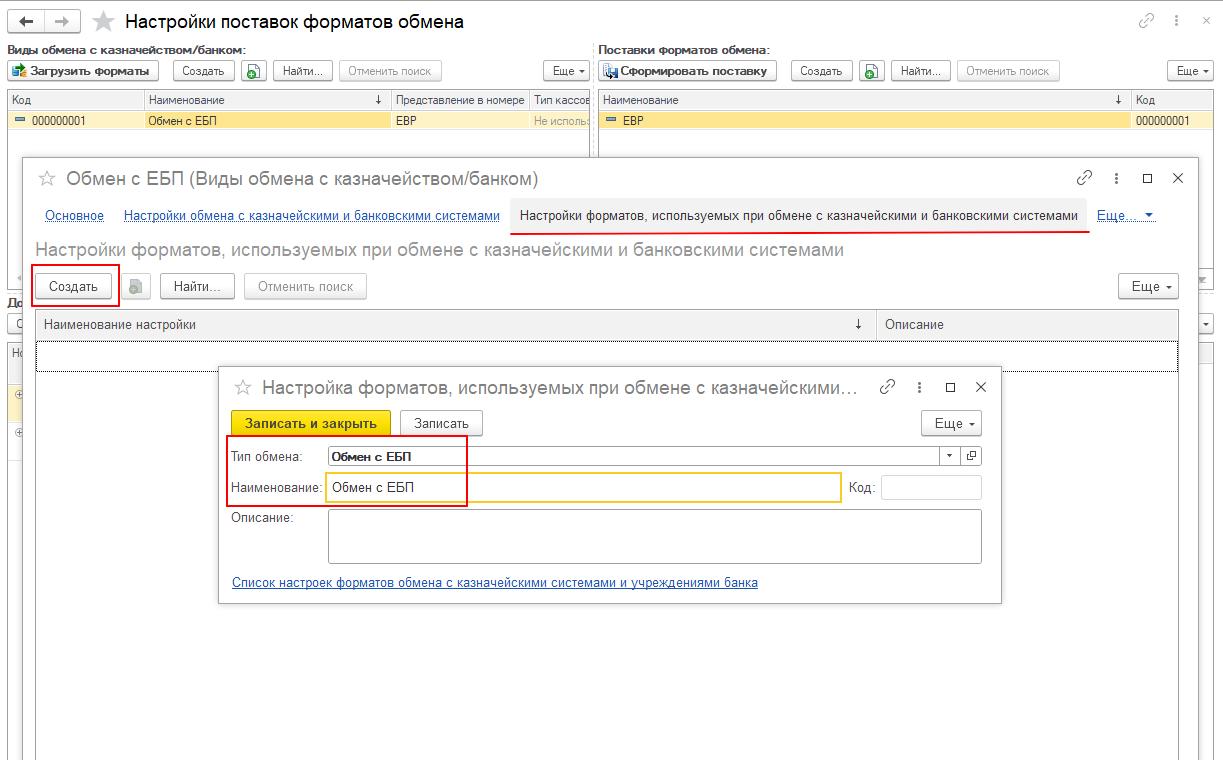Add main window to favorites star
Viewport: 1223px width, 760px height.
pyautogui.click(x=103, y=21)
